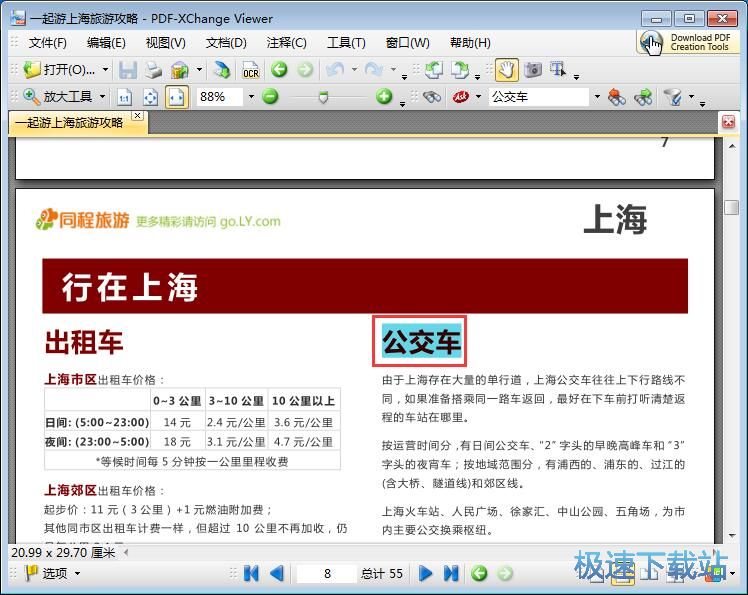Click the search field containing 公交车

[x=540, y=97]
